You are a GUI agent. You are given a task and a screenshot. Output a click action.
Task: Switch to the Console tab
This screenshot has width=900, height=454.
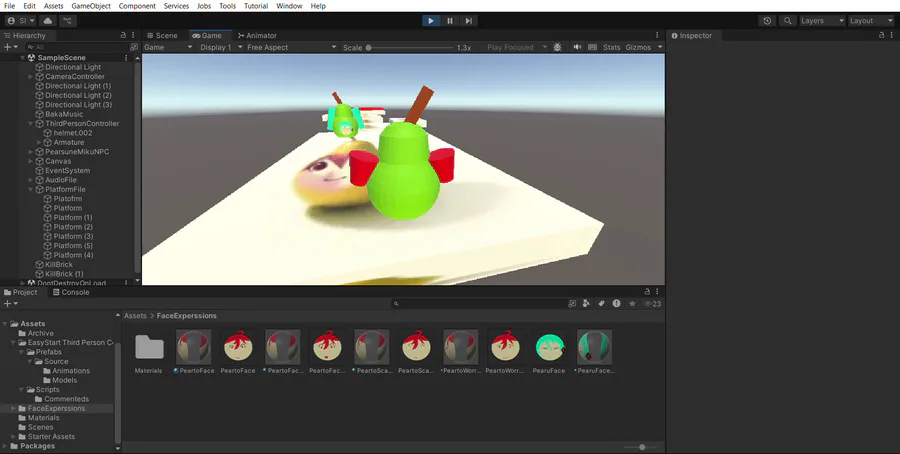71,292
